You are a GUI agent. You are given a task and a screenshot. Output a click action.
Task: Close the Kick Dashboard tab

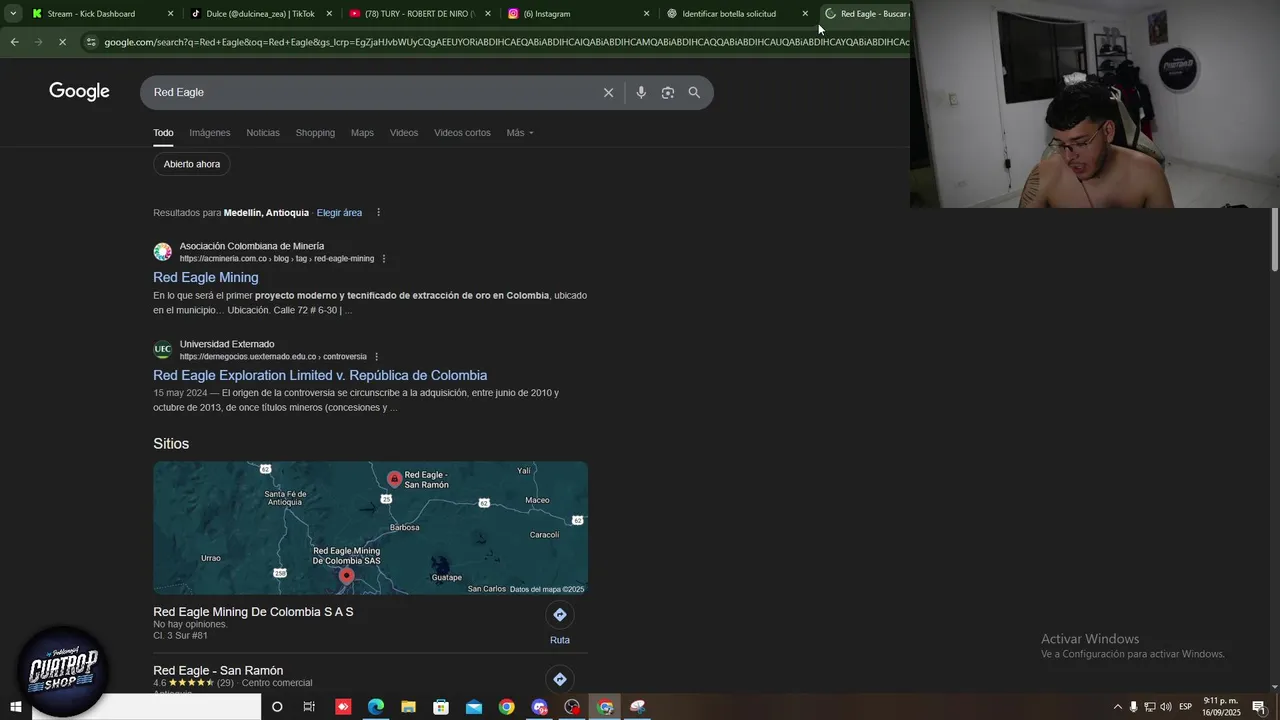click(170, 14)
